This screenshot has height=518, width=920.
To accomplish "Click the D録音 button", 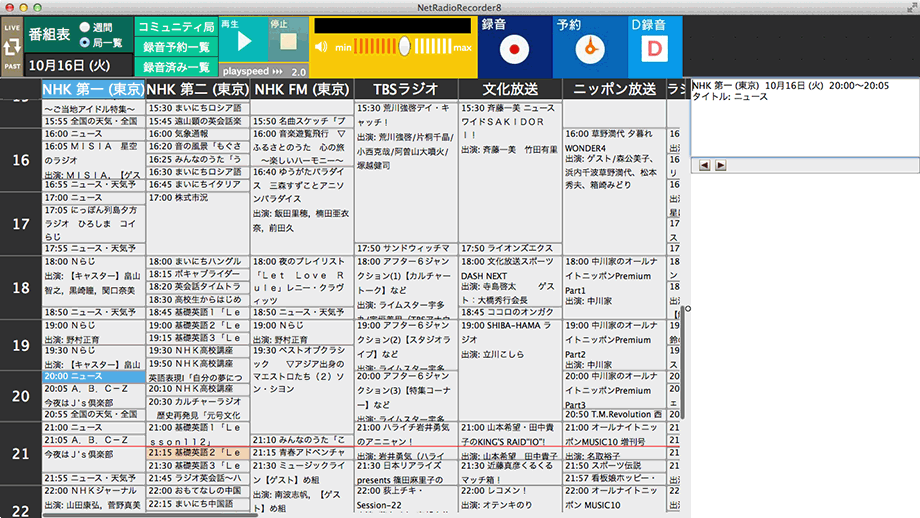I will click(655, 49).
